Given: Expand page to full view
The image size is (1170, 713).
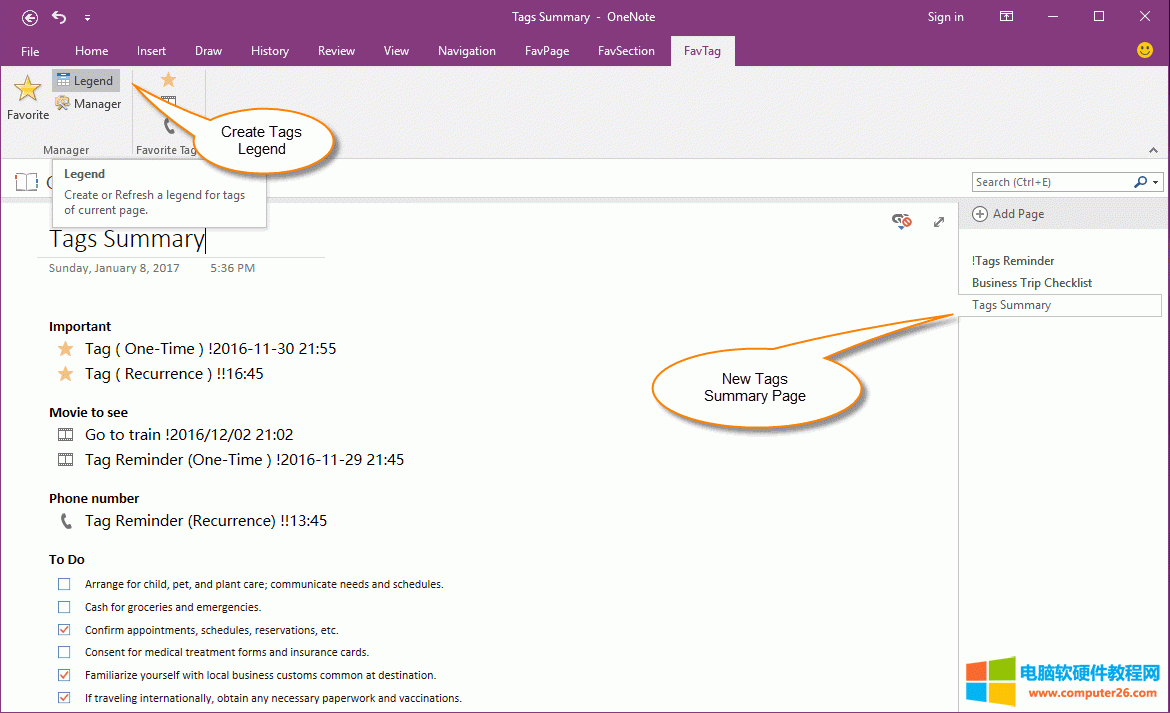Looking at the screenshot, I should coord(938,222).
